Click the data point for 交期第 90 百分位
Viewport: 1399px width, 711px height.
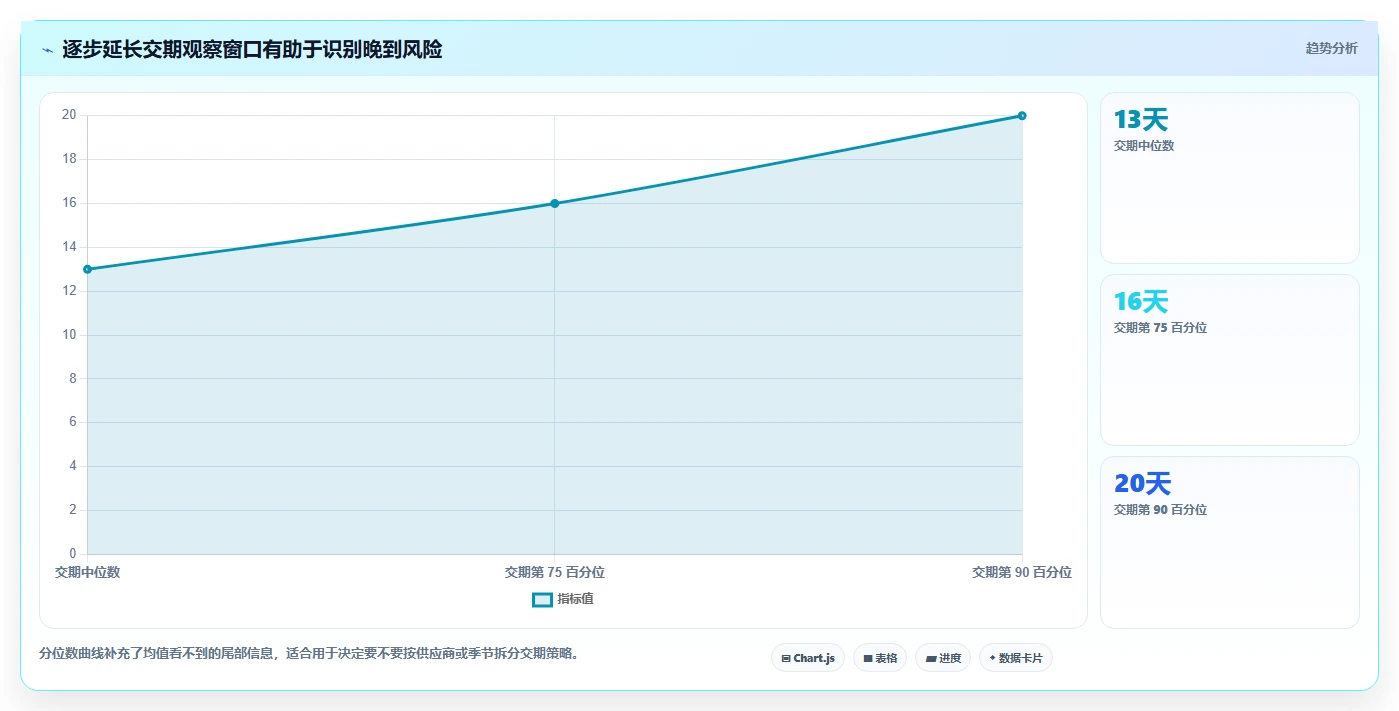(x=1022, y=116)
